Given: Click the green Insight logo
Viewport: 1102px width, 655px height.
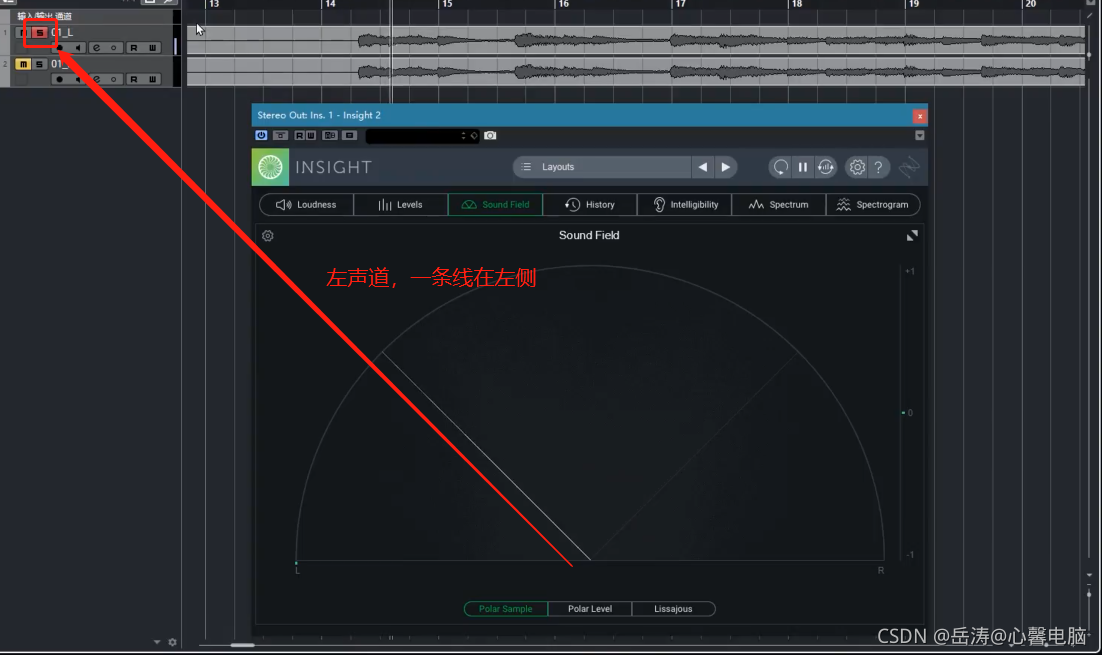Looking at the screenshot, I should [271, 167].
